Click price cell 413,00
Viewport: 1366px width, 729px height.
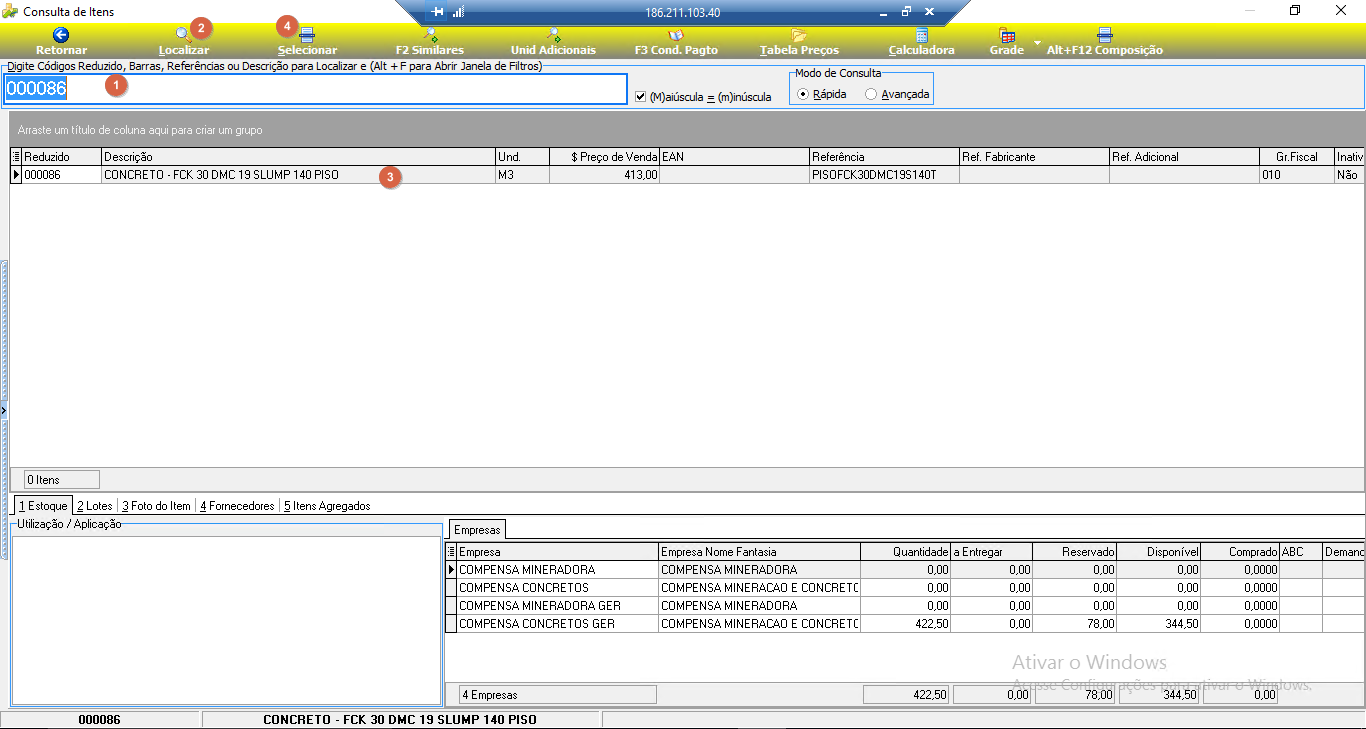605,175
